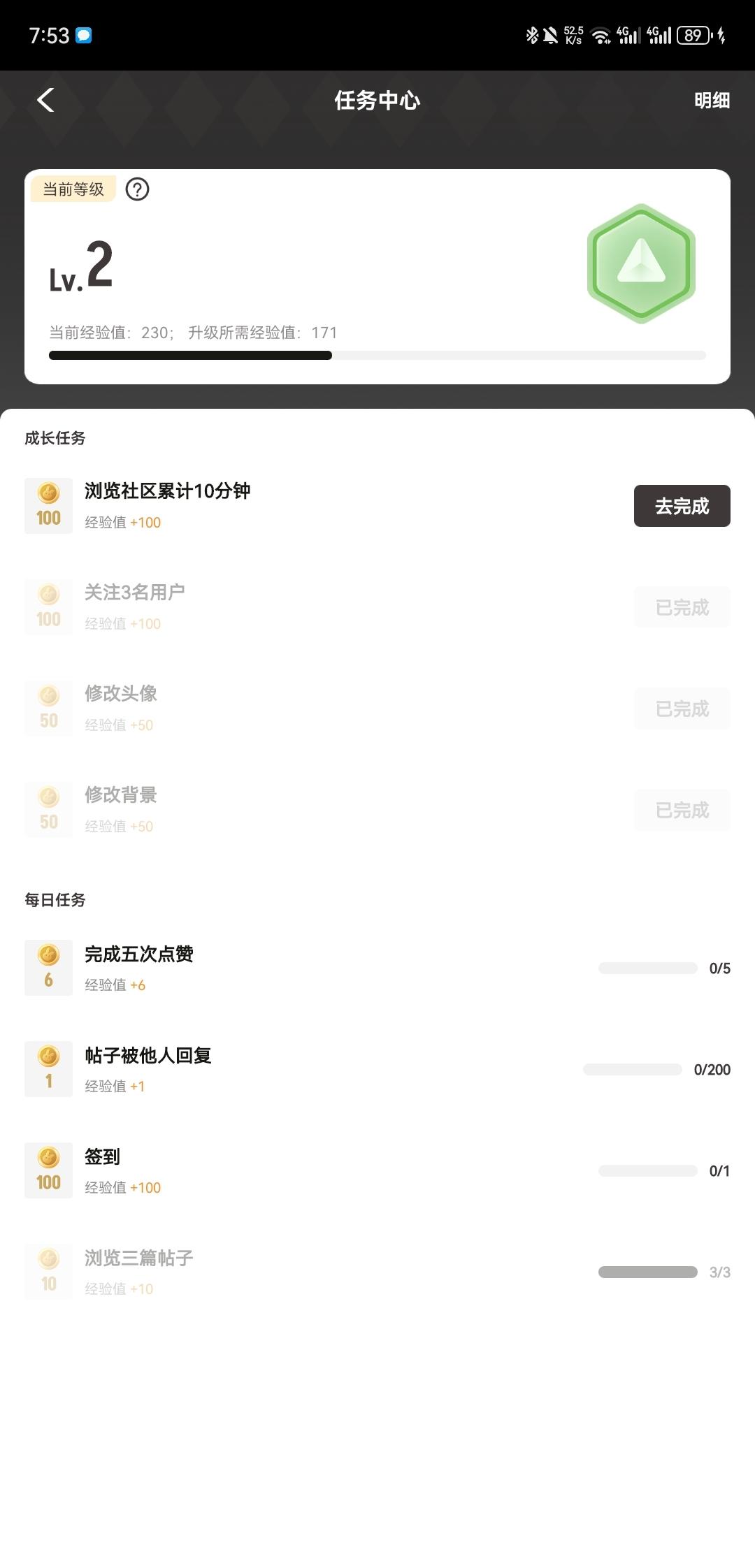Tap the experience progress bar under Lv.2
This screenshot has height=1568, width=755.
tap(377, 356)
